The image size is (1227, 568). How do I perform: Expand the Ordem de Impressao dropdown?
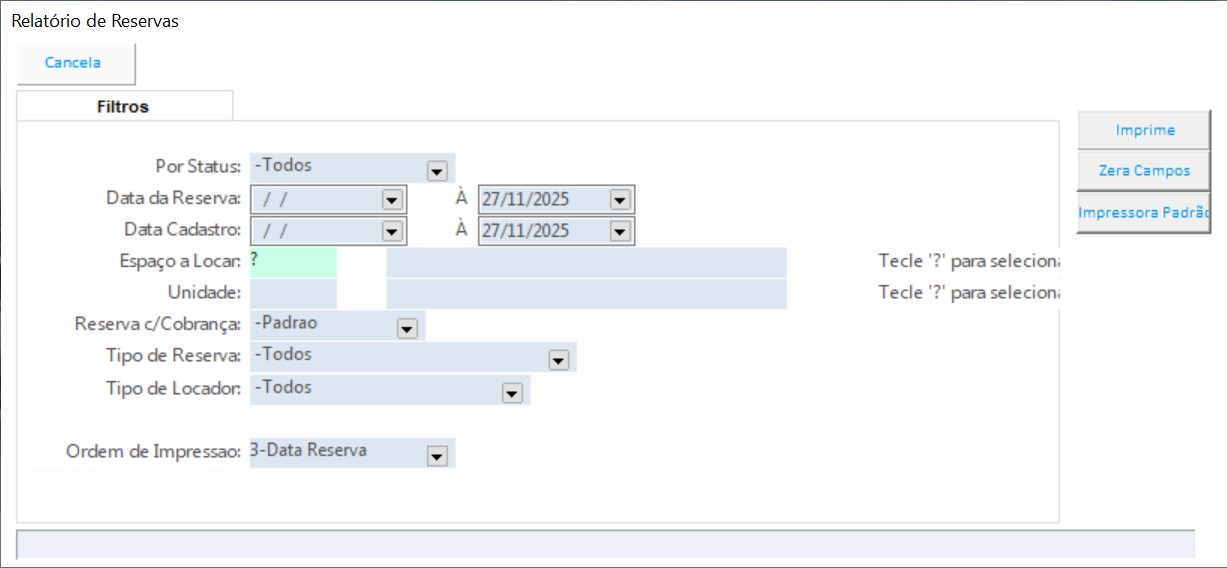(x=437, y=455)
